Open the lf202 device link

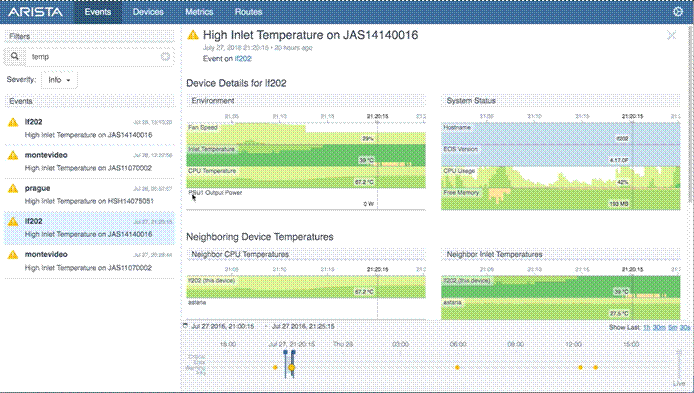pyautogui.click(x=243, y=58)
